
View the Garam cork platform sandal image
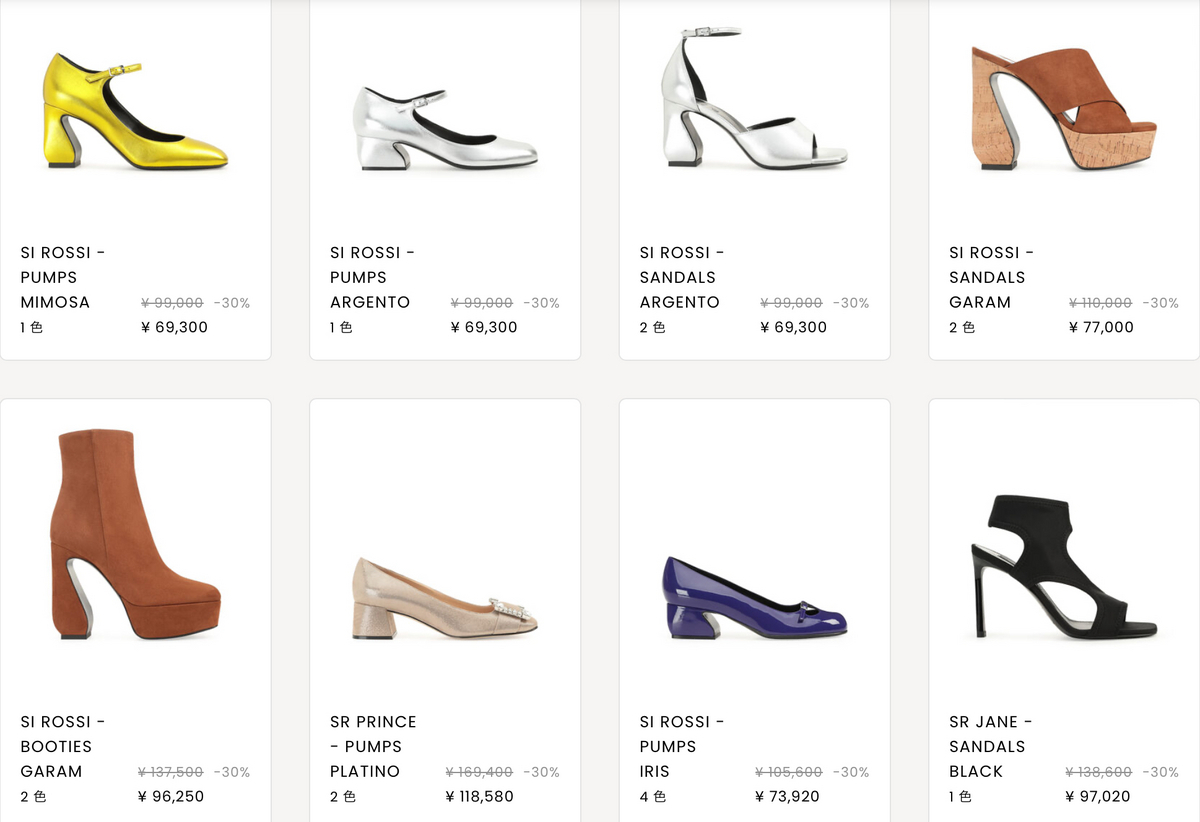pyautogui.click(x=1064, y=108)
